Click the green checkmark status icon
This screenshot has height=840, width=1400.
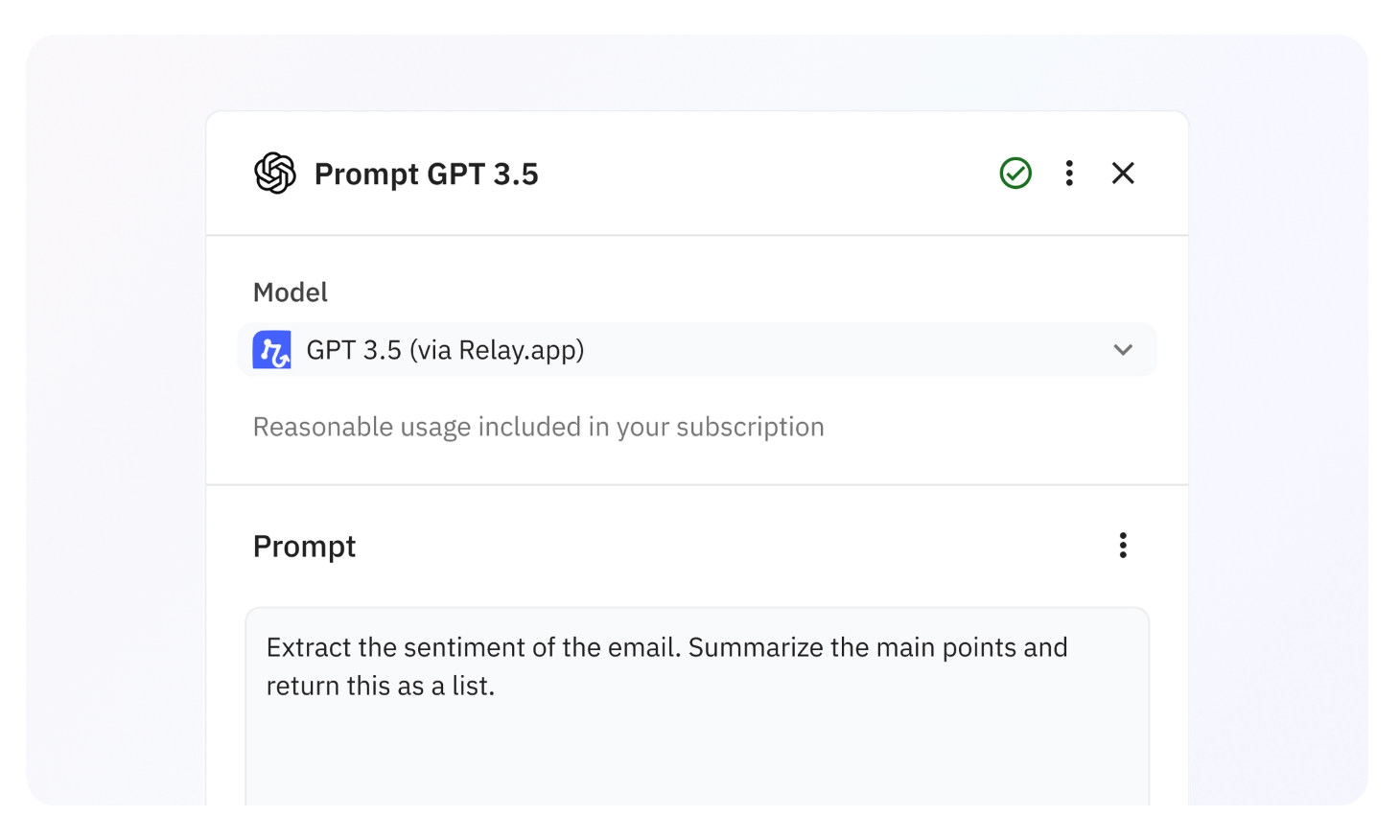click(x=1015, y=174)
